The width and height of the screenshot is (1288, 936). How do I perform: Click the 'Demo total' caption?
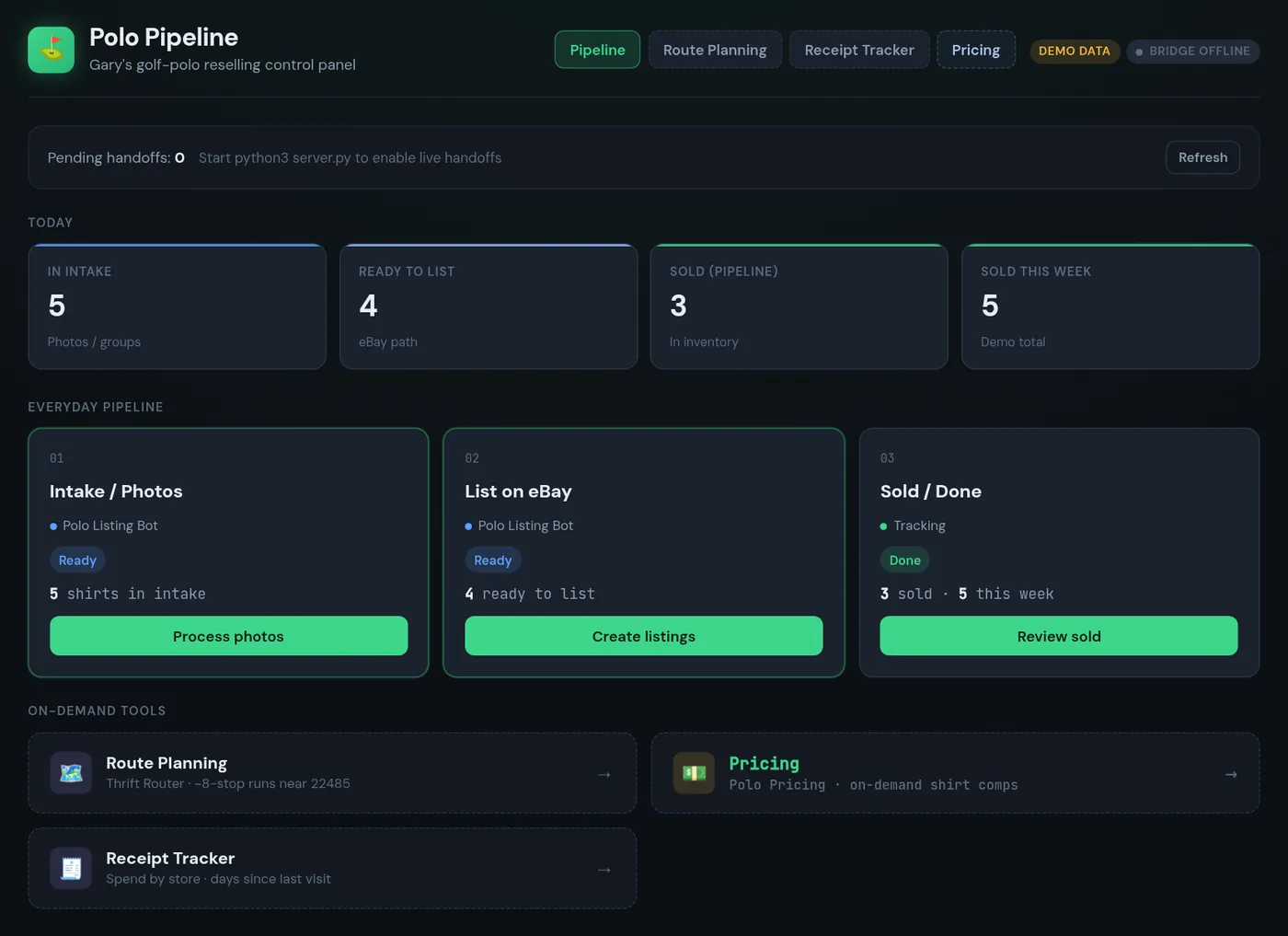(1013, 341)
